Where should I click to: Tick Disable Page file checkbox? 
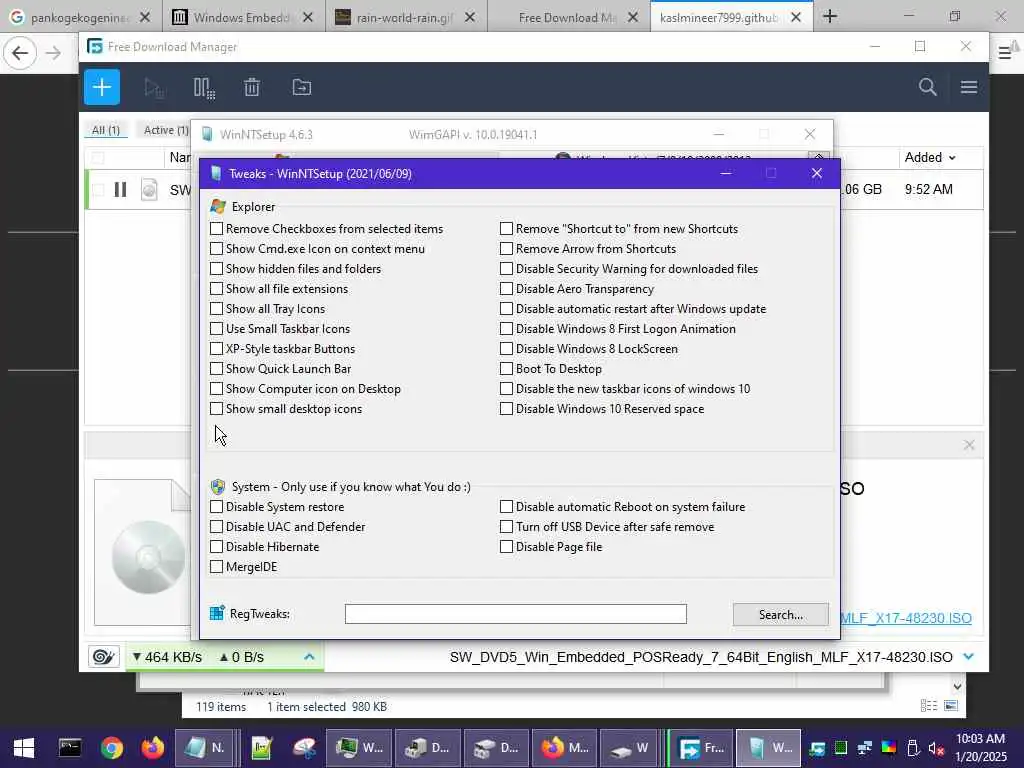click(x=506, y=547)
